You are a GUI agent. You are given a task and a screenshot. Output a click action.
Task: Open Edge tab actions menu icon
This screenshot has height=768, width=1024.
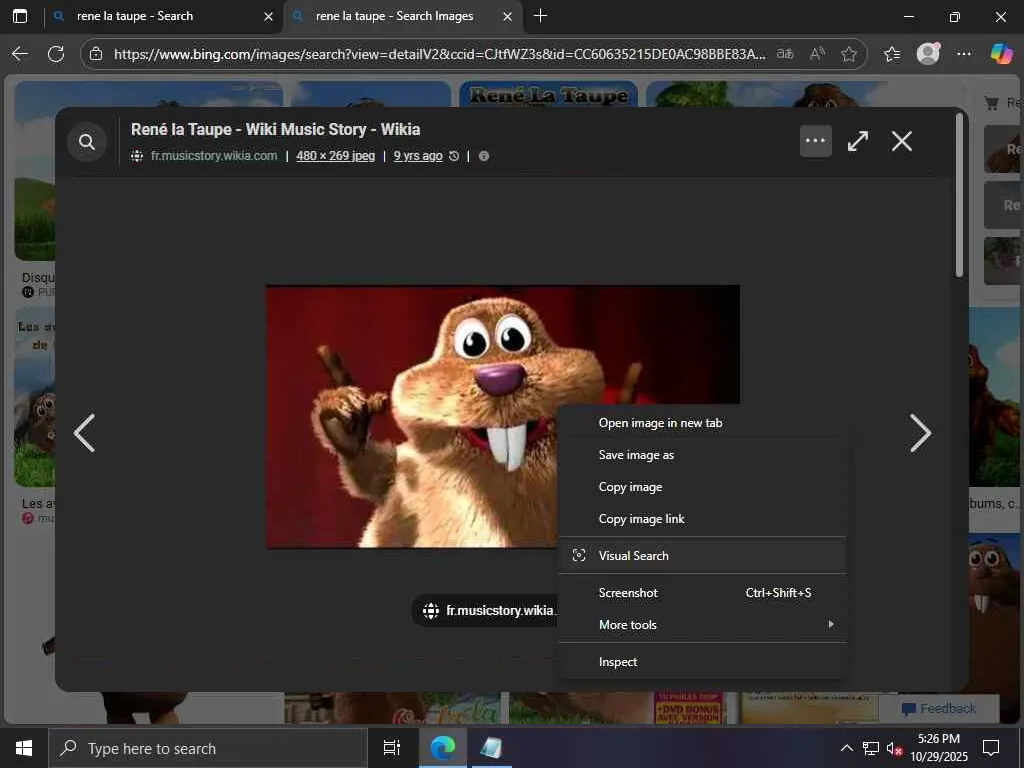pyautogui.click(x=20, y=16)
